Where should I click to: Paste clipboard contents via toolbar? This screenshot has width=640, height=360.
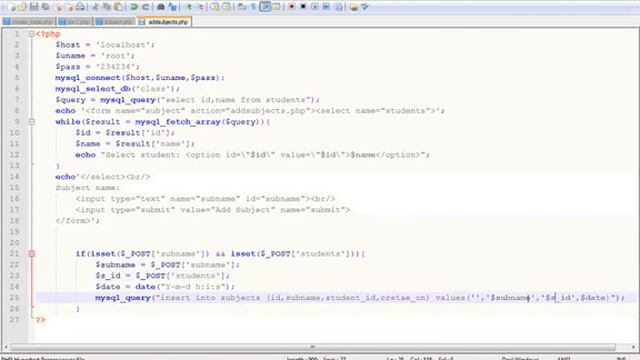click(x=118, y=7)
